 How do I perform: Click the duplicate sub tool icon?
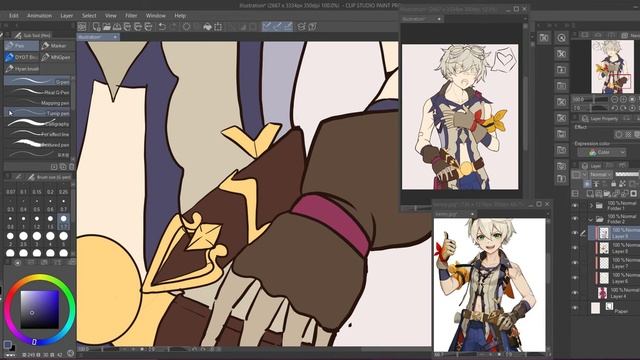(63, 167)
